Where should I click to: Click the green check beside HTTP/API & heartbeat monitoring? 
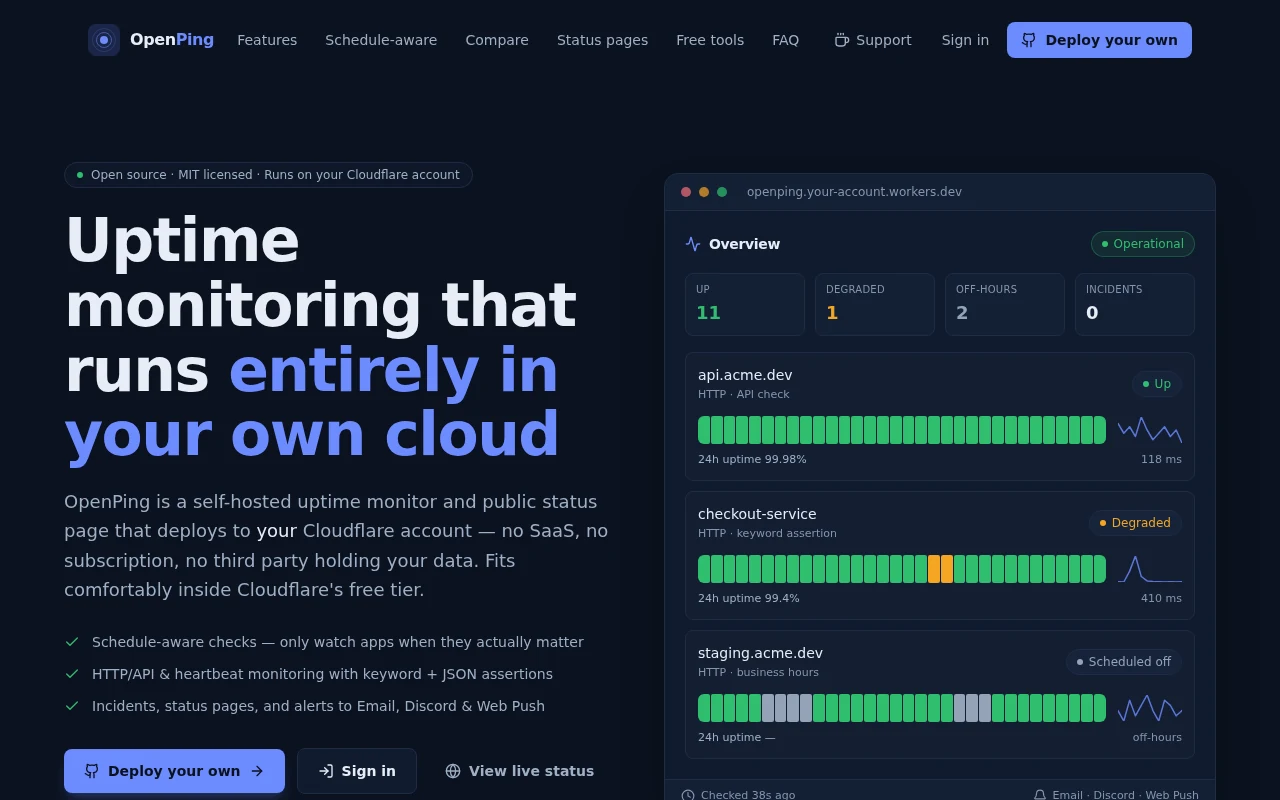click(72, 674)
